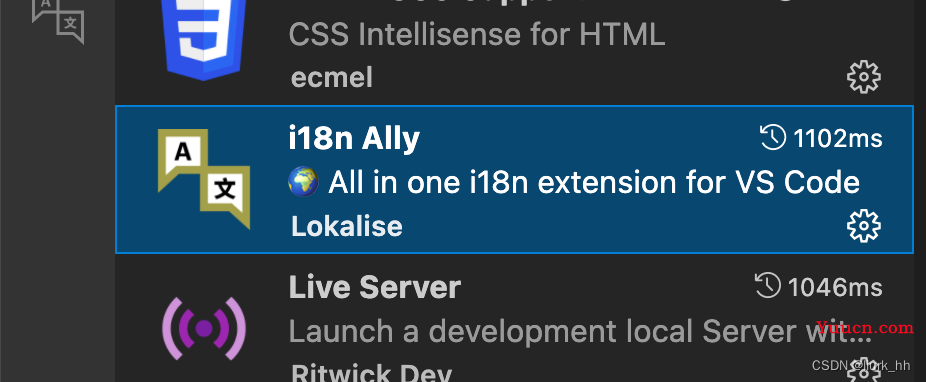
Task: Click the red Yuucn.com watermark text
Action: coord(865,327)
